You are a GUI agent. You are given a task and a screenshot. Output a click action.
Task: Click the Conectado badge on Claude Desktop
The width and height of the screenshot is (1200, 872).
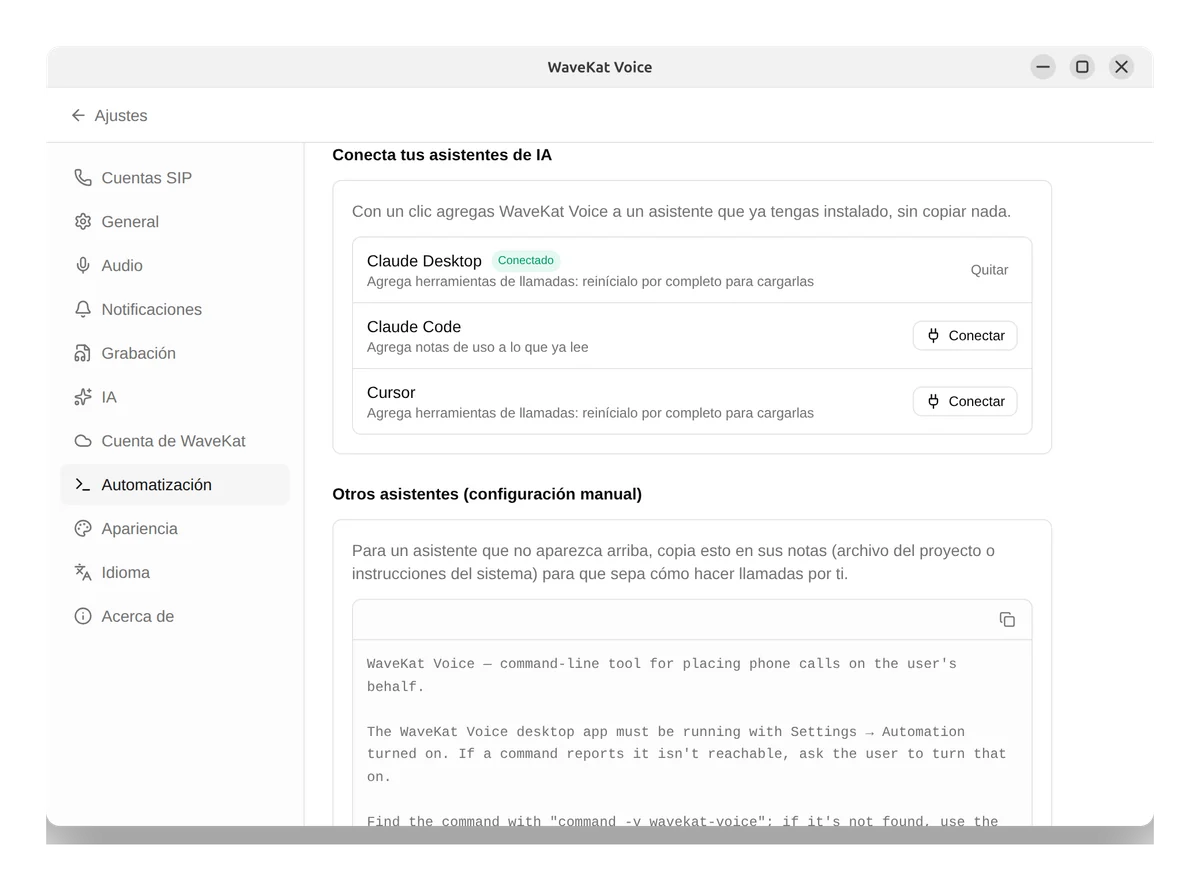pos(526,261)
